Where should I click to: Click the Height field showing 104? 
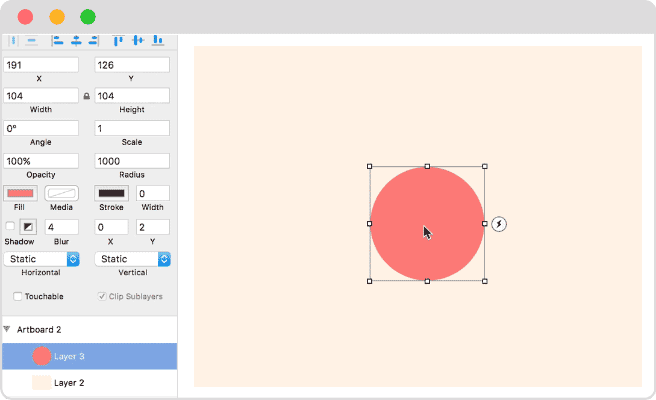point(132,96)
